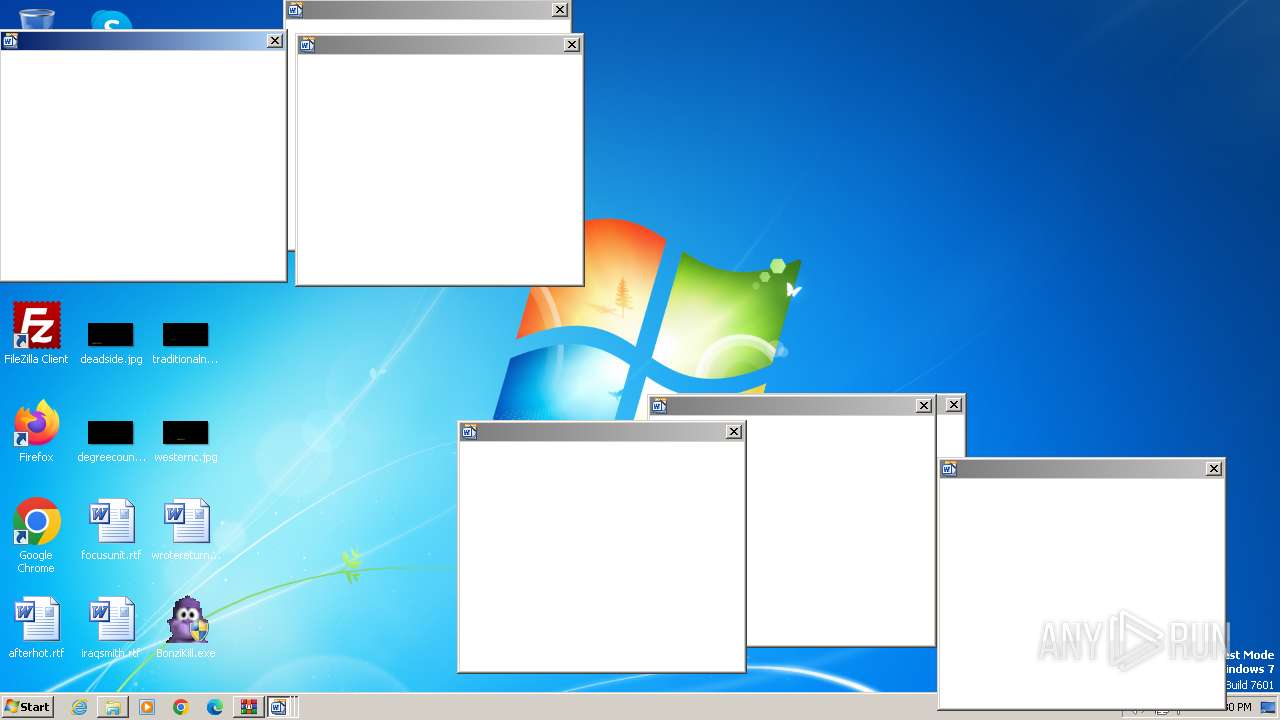Click the BonziKill.exe file name label
Viewport: 1280px width, 720px height.
click(x=186, y=653)
